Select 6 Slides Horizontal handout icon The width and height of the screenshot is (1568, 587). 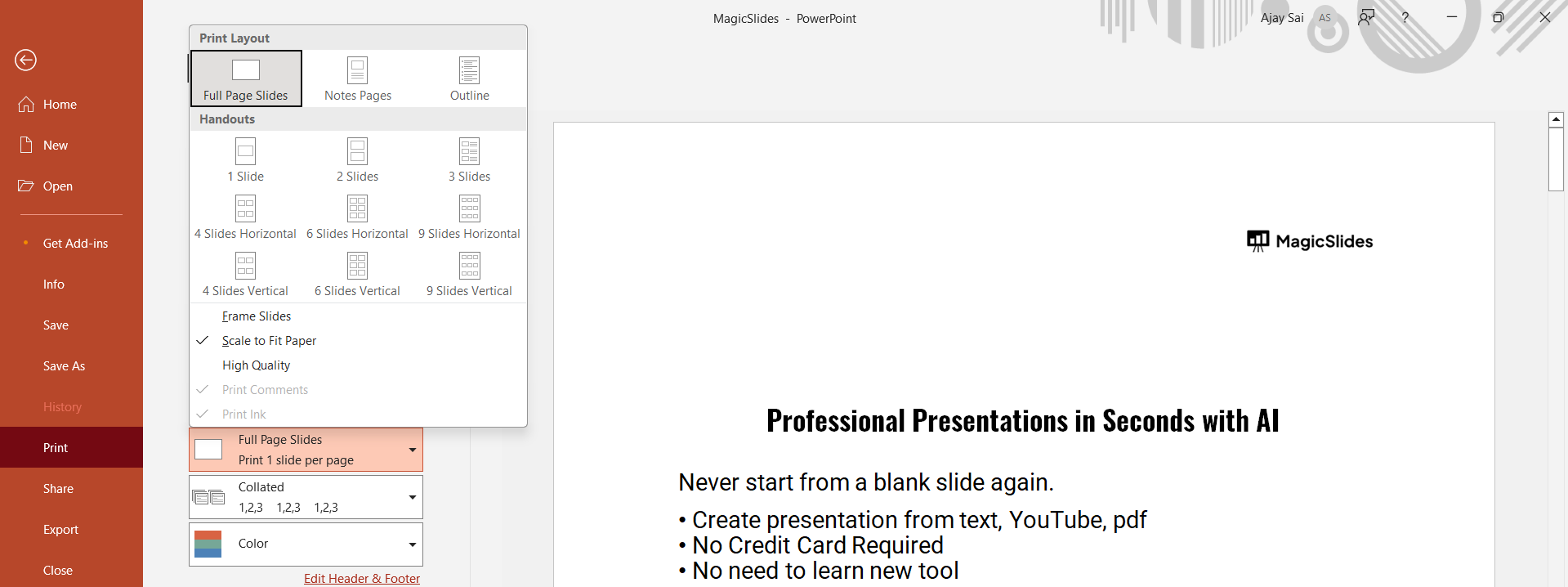click(x=358, y=208)
